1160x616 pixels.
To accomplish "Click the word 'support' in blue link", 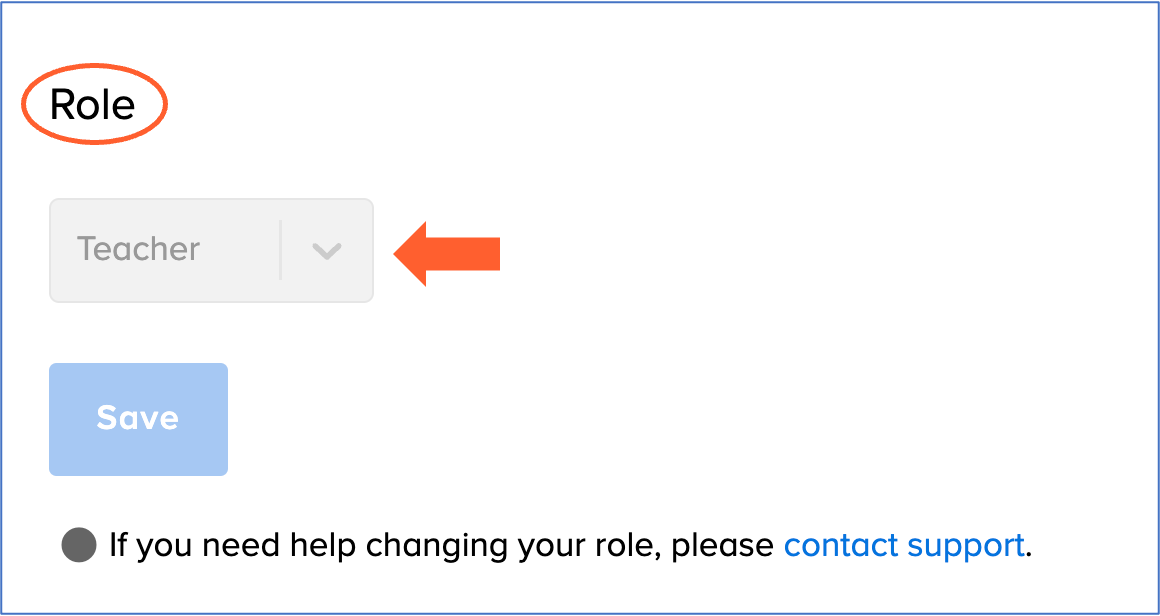I will point(964,546).
